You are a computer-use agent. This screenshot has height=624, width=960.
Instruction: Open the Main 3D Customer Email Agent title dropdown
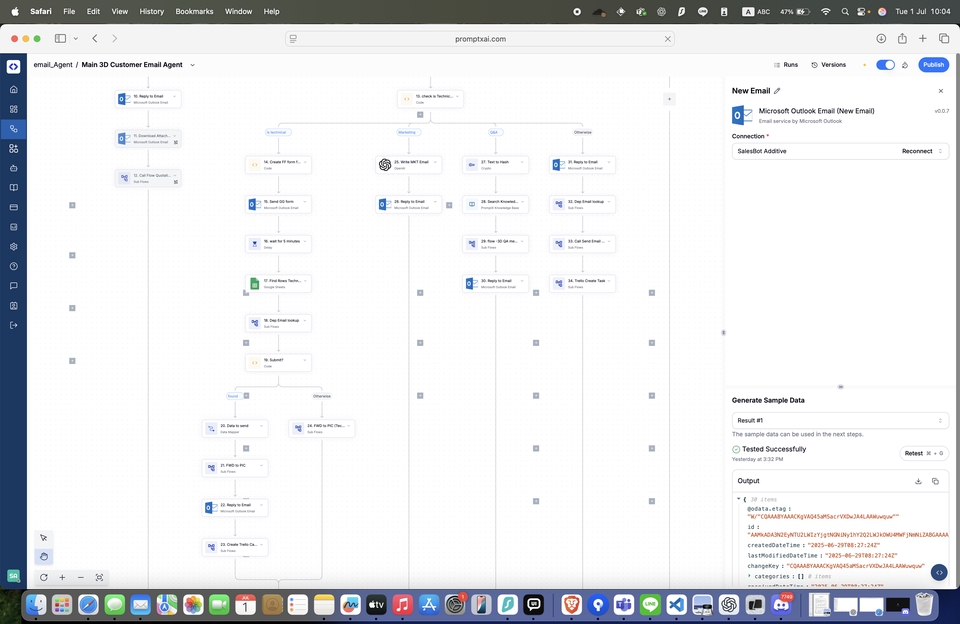pyautogui.click(x=191, y=64)
